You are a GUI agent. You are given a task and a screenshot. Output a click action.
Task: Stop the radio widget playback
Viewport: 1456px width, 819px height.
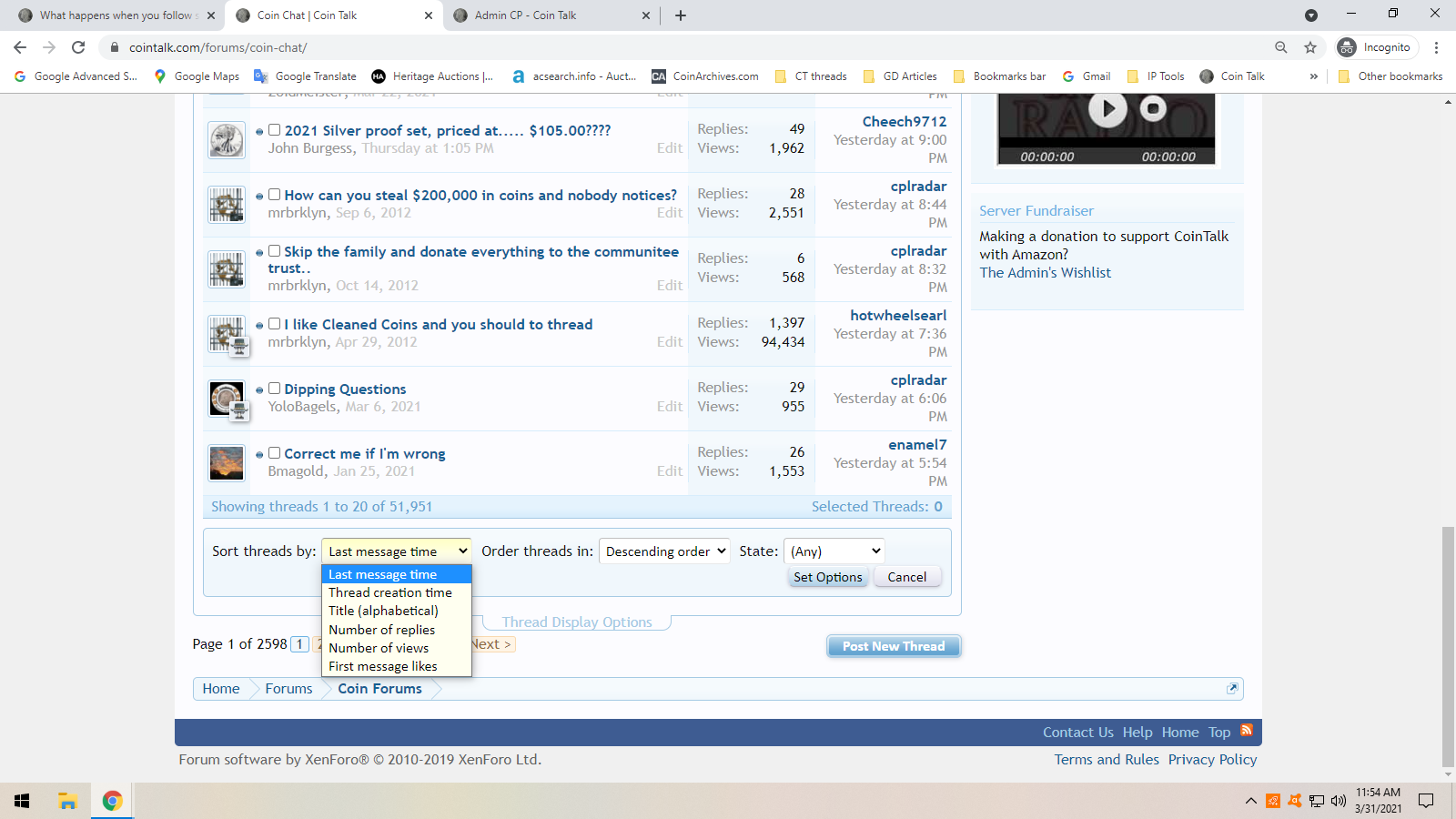[1153, 108]
